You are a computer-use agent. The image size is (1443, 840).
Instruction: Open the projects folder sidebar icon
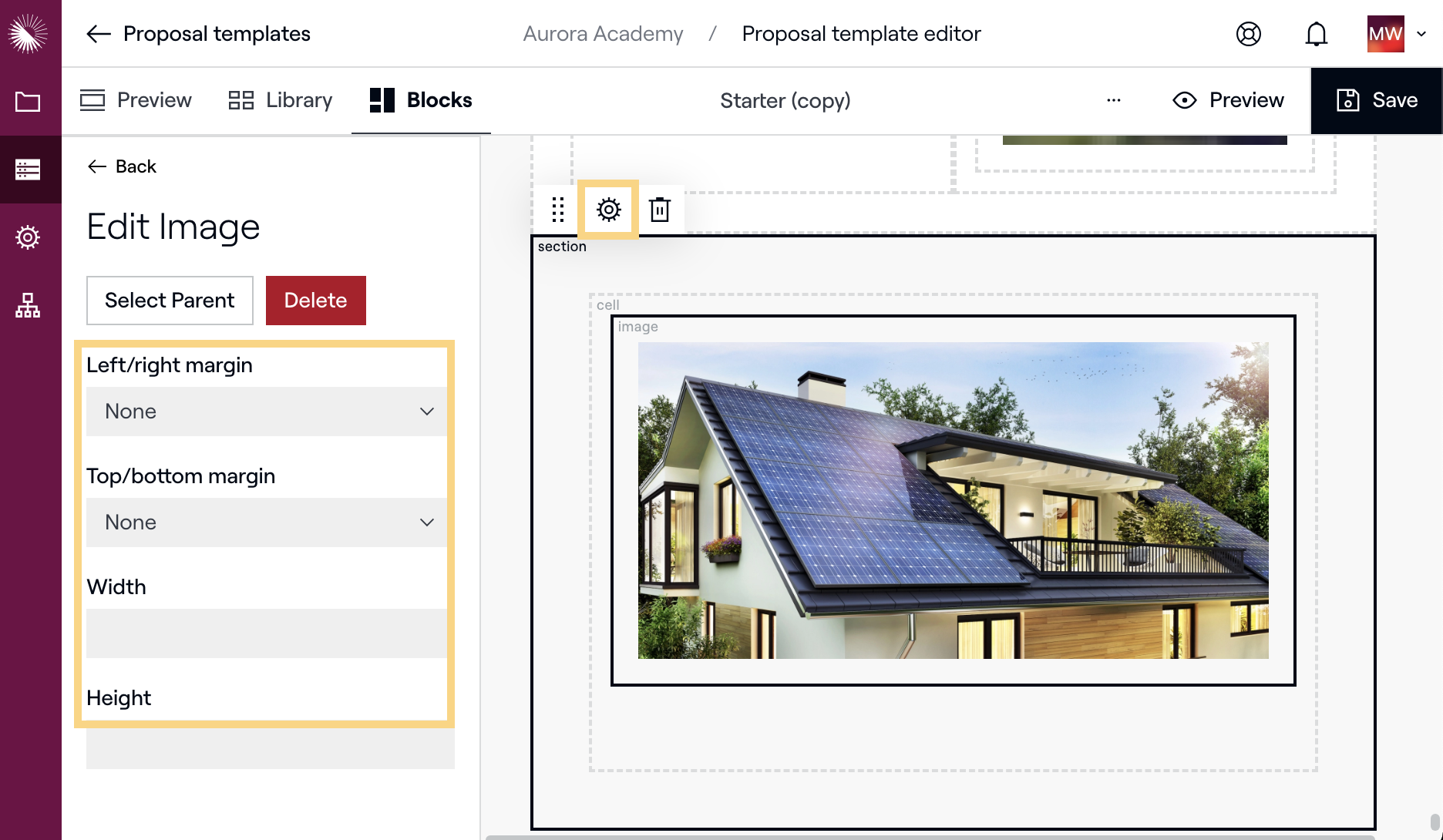[29, 102]
